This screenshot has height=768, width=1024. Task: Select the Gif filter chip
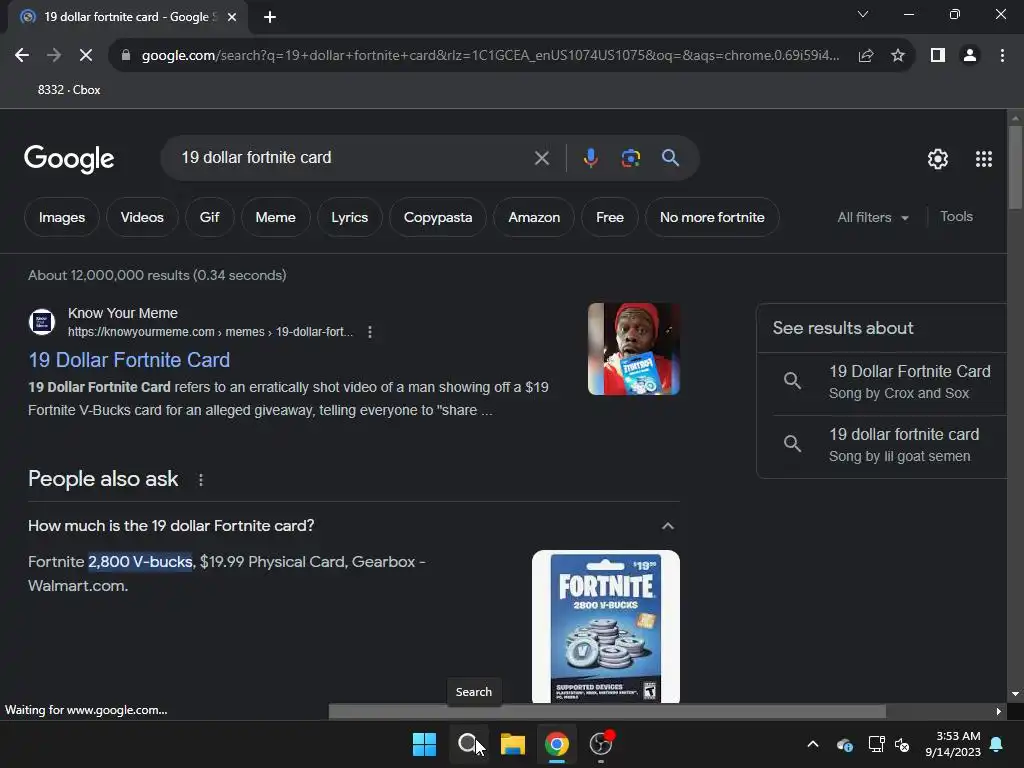point(209,217)
